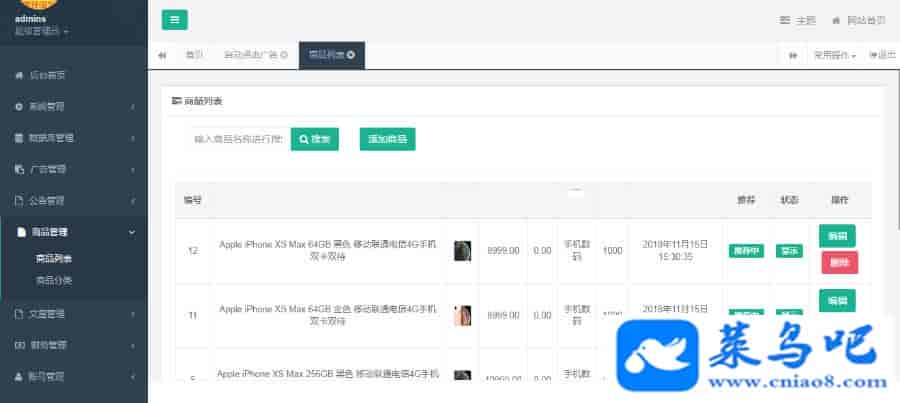Click the green 搜索 search button
Screen dimensions: 900x403
tap(315, 139)
